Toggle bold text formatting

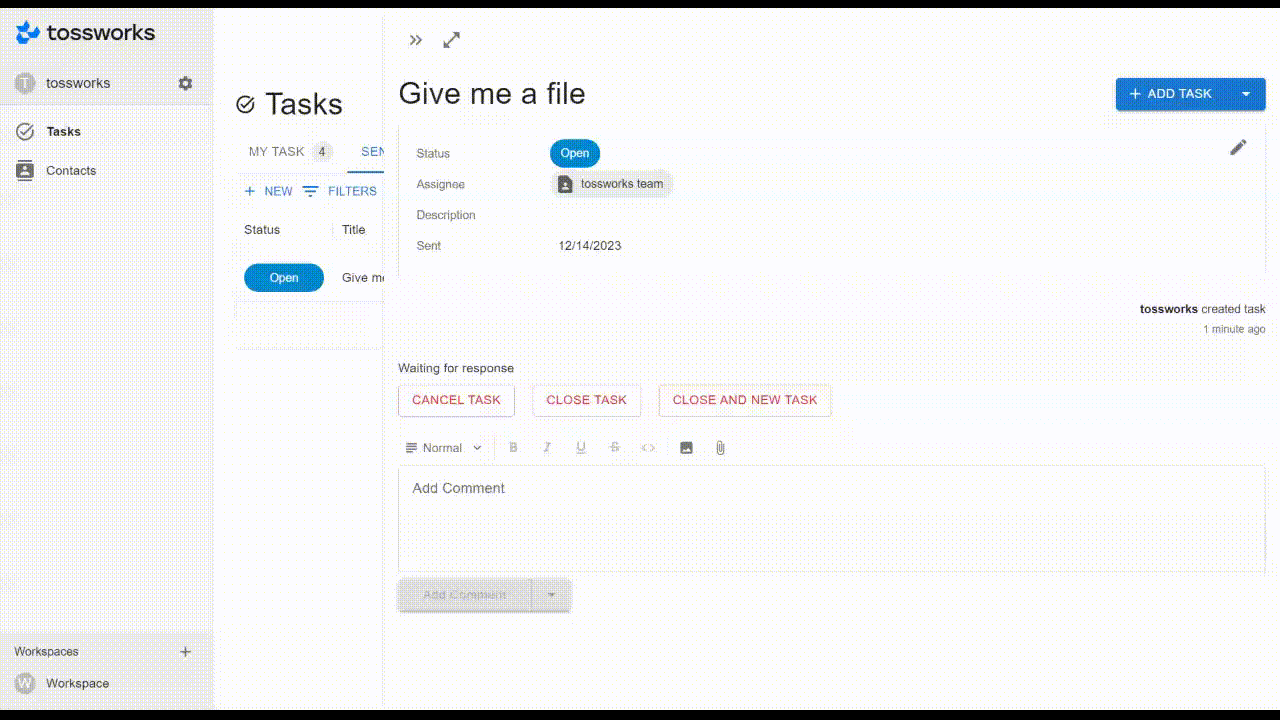514,448
